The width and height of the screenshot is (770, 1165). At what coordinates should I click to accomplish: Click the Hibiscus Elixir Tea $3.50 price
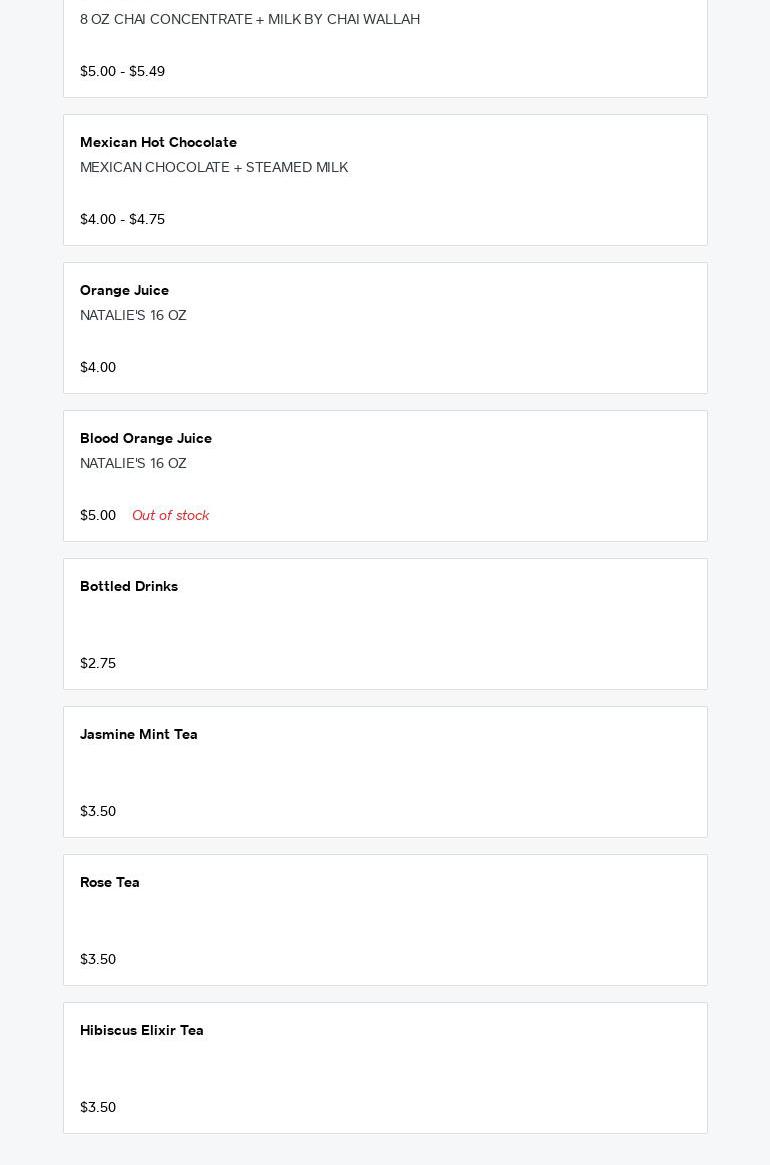[98, 1108]
